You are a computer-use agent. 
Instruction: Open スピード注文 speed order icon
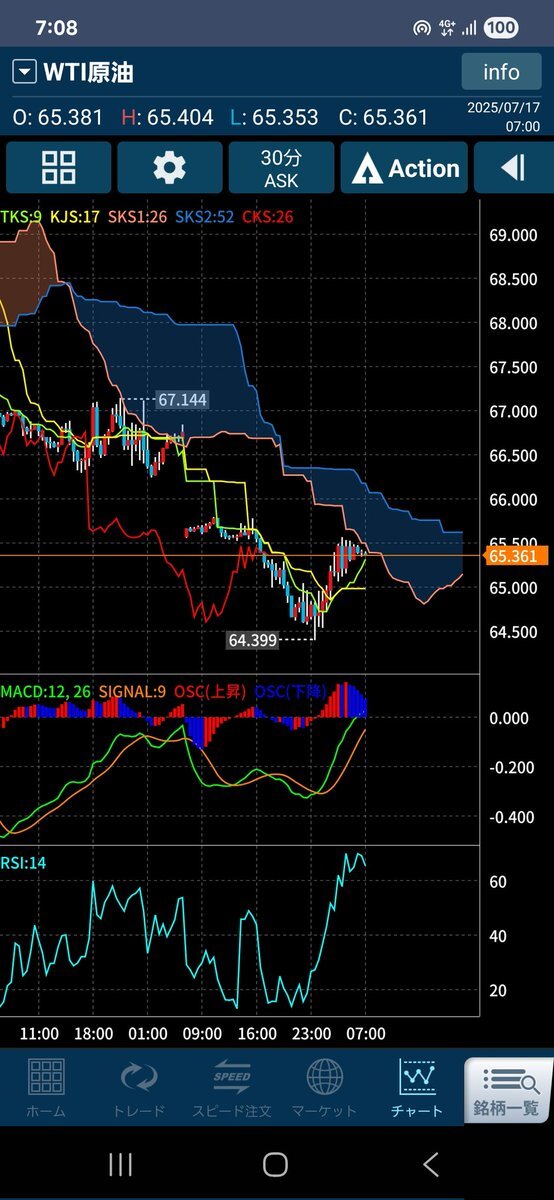tap(232, 1088)
